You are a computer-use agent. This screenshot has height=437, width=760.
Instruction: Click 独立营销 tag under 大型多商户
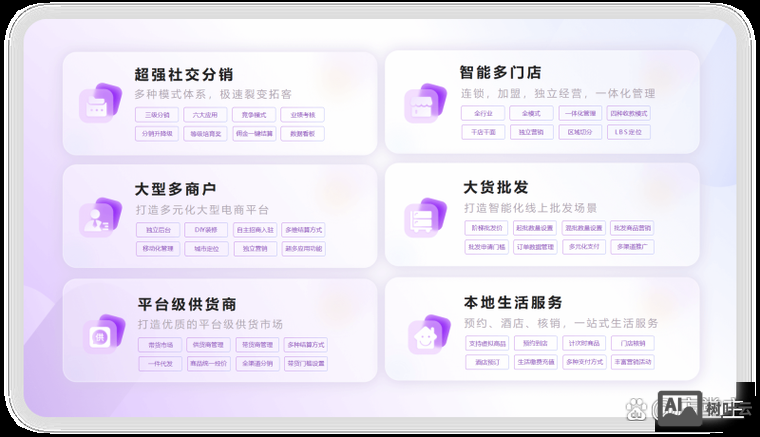(x=255, y=249)
